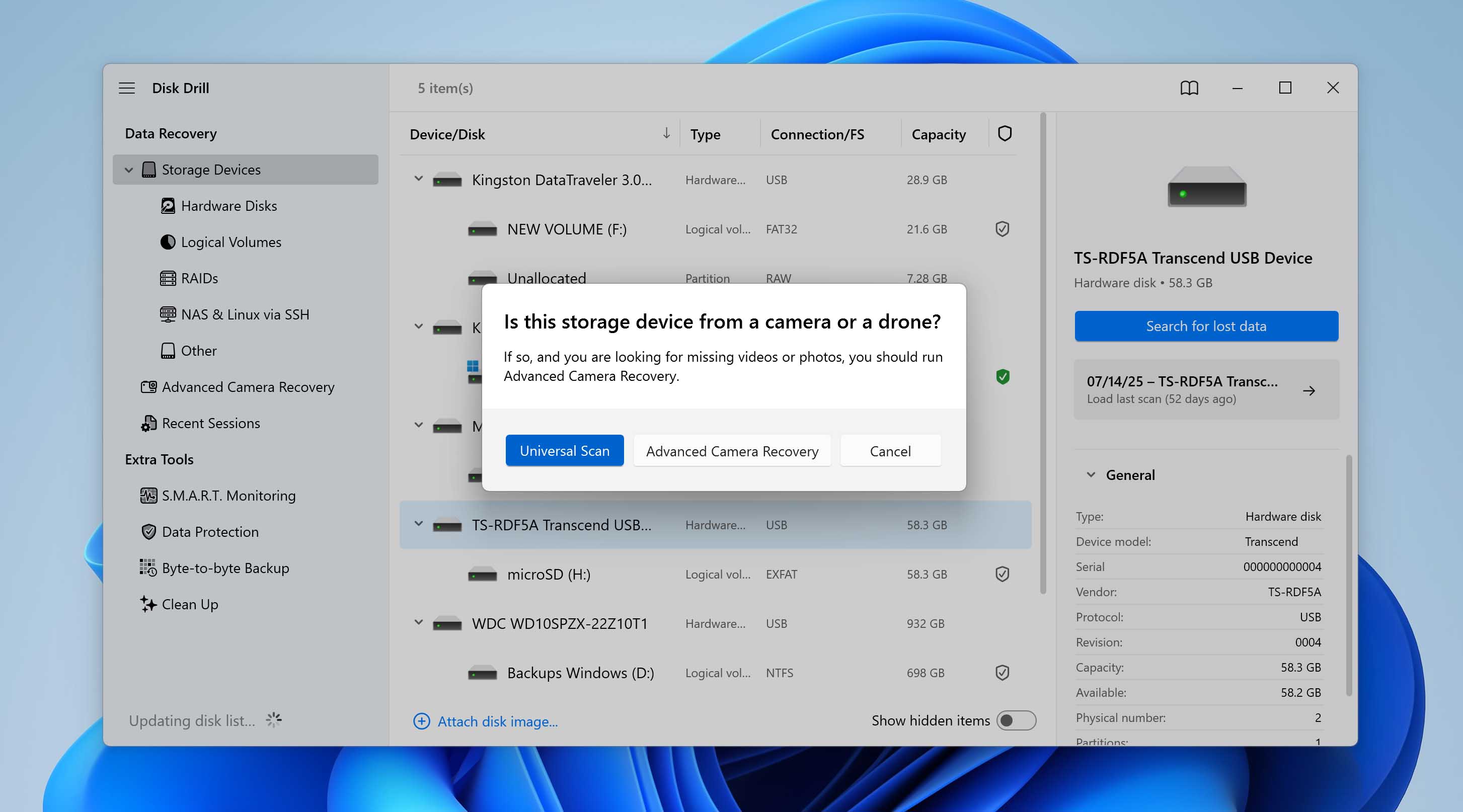
Task: Collapse the WDC WD10SPZX-22Z10T1 device row
Action: pos(419,622)
